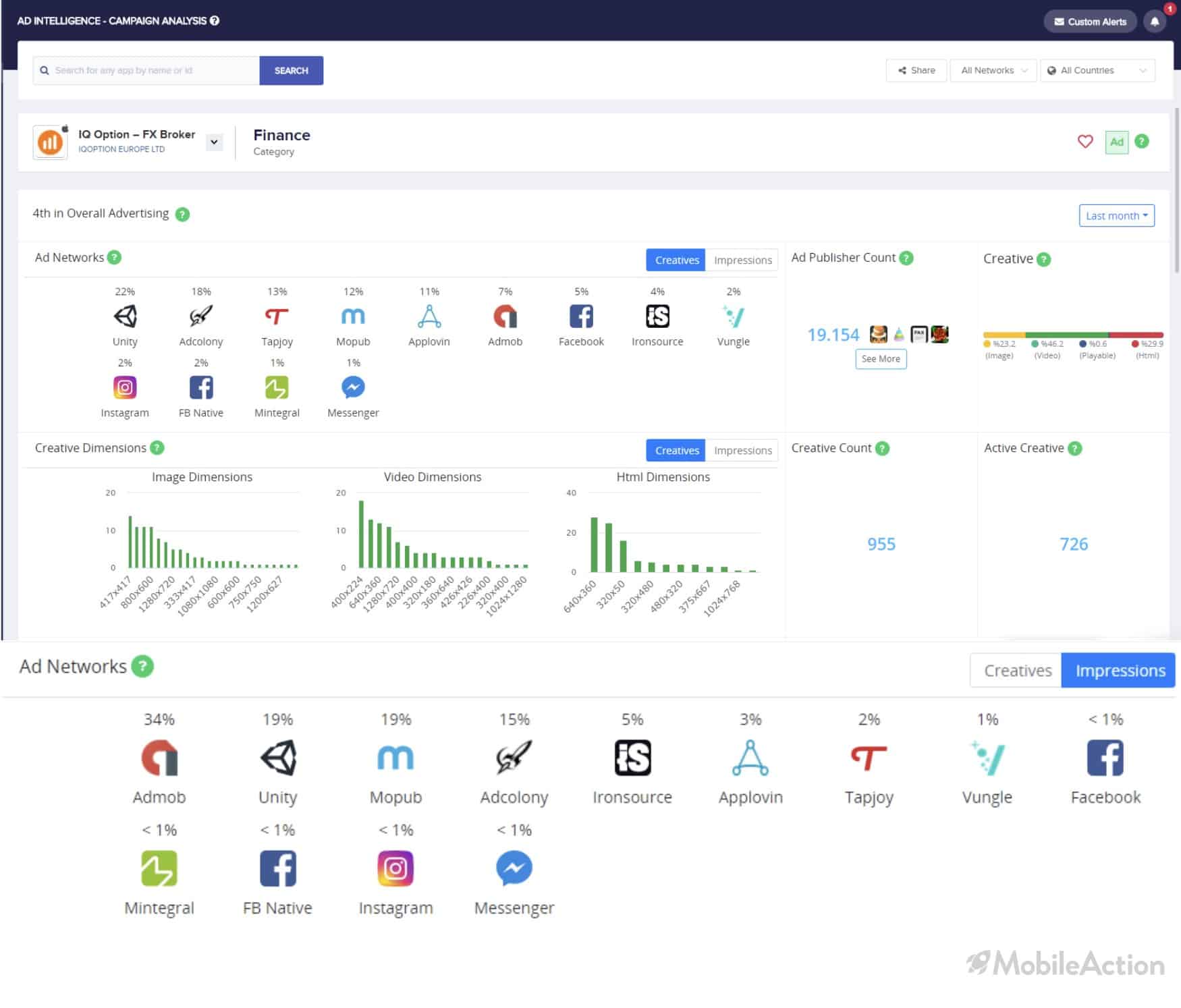Screen dimensions: 1181x1008
Task: Click the Mintegral icon at 1%
Action: [x=277, y=387]
